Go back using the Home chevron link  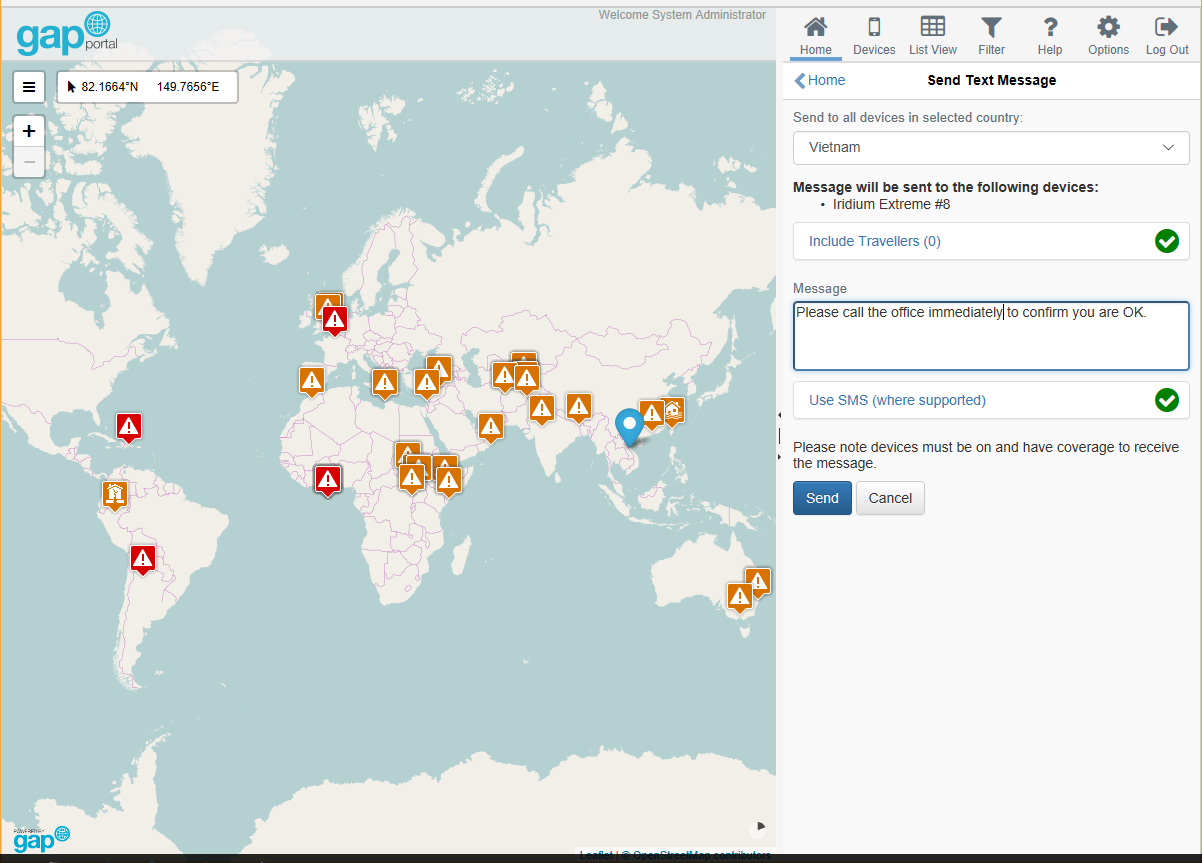pyautogui.click(x=820, y=80)
